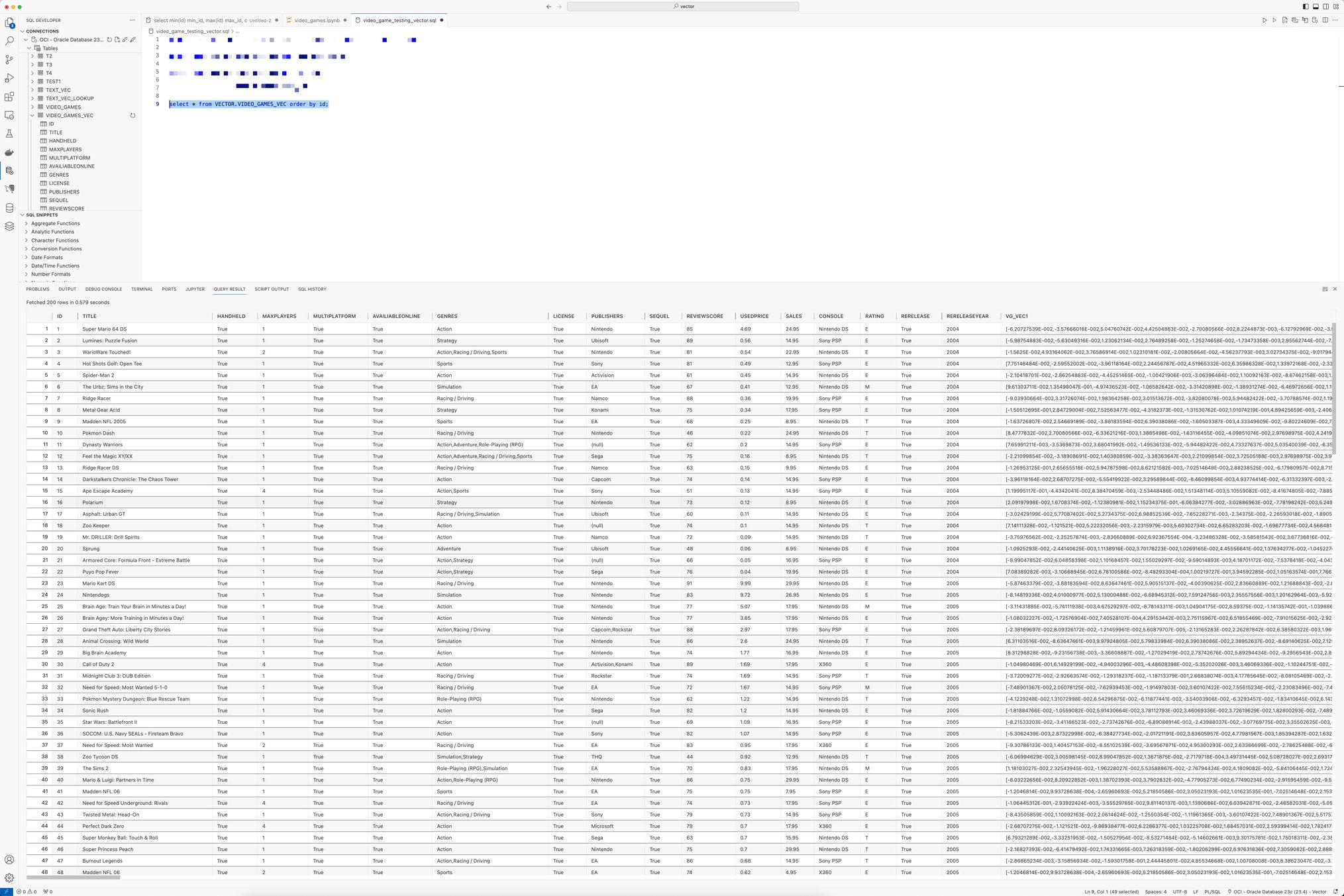This screenshot has height=896, width=1344.
Task: Click the UTF-8 encoding indicator
Action: 1180,891
